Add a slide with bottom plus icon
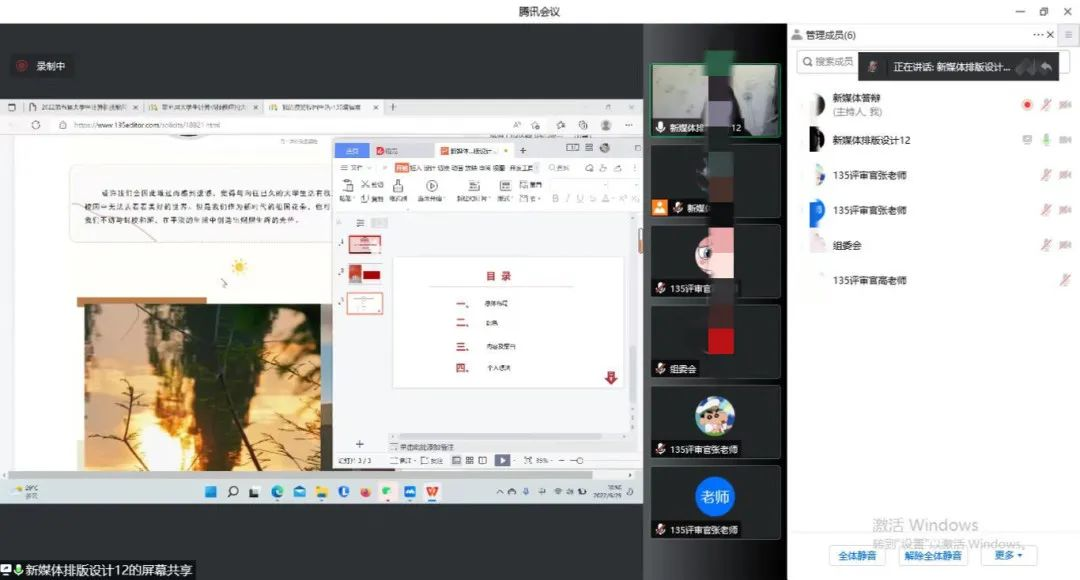1080x580 pixels. 359,444
